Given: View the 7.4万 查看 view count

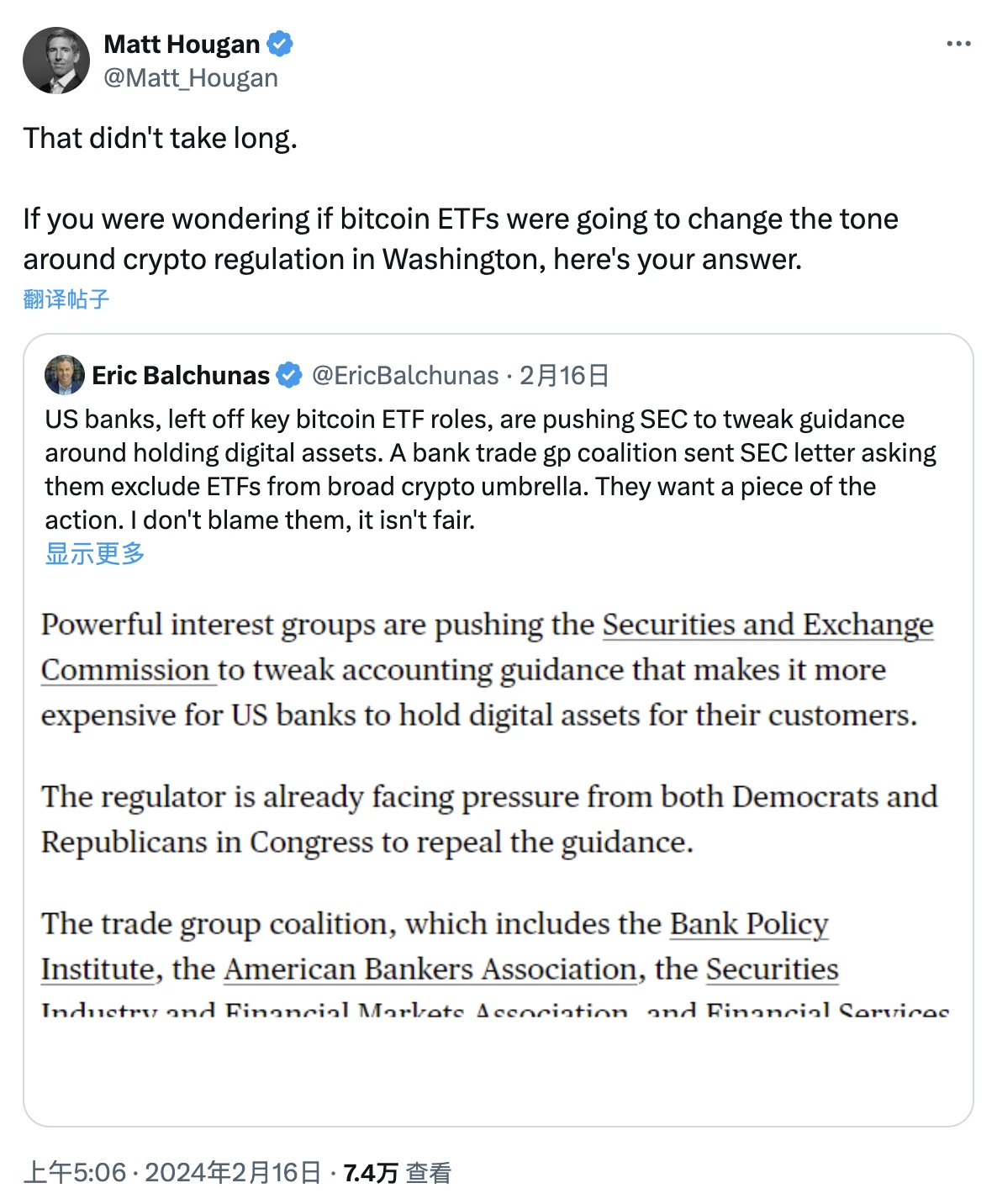Looking at the screenshot, I should pos(398,1172).
